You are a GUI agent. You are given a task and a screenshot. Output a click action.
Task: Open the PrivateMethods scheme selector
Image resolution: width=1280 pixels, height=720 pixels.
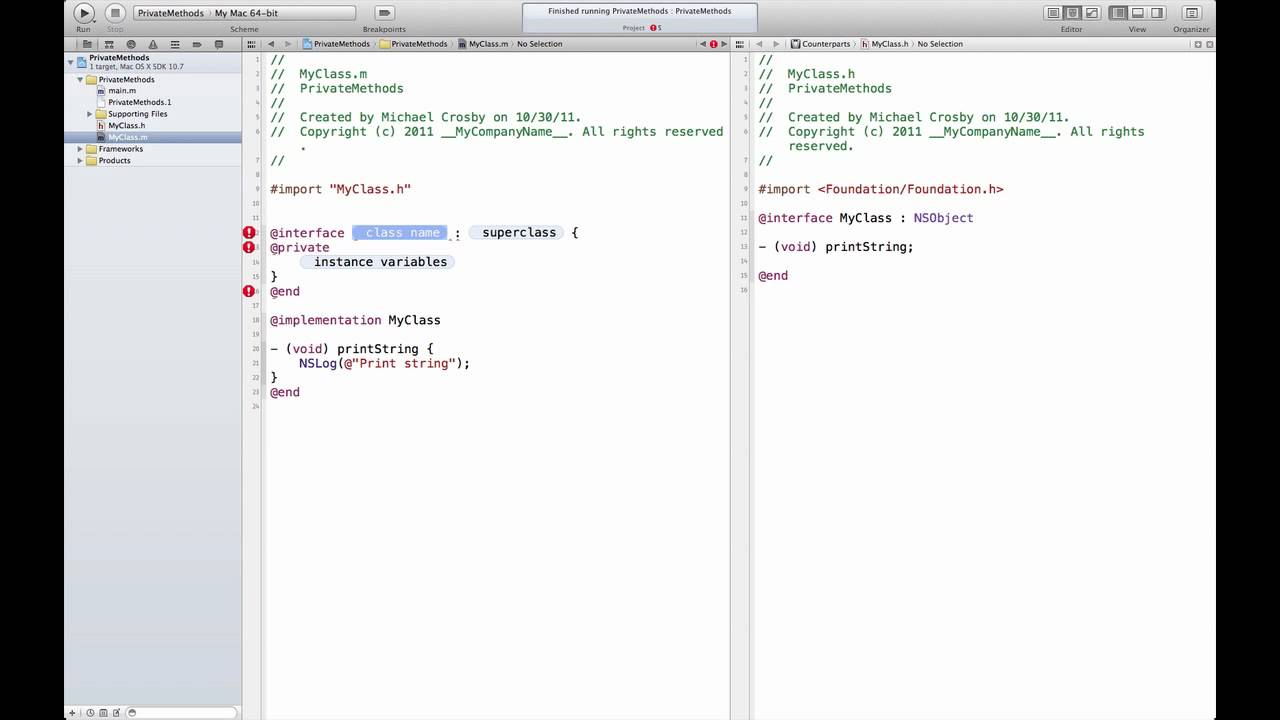(x=170, y=13)
